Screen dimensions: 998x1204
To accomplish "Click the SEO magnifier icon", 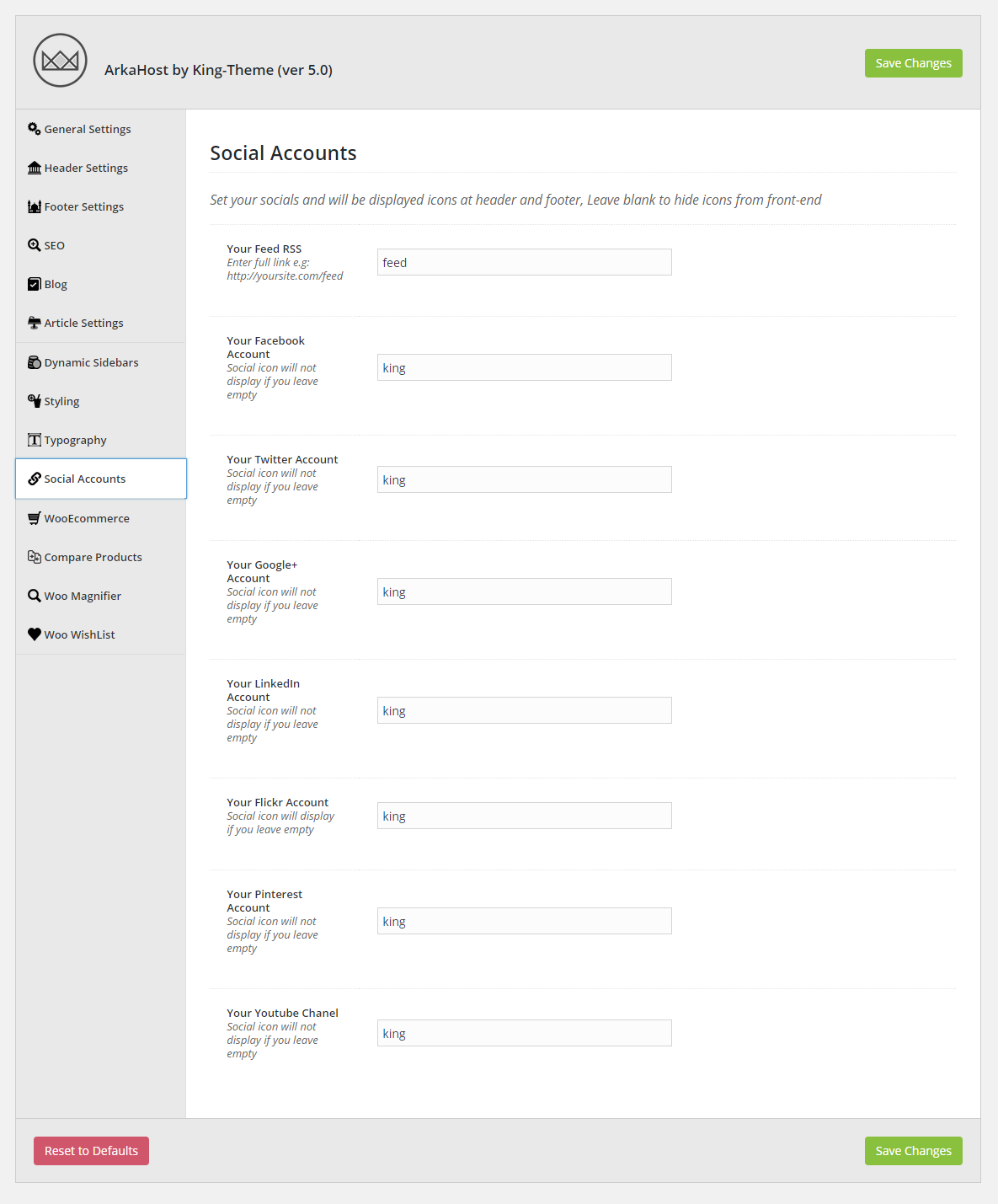I will click(35, 245).
